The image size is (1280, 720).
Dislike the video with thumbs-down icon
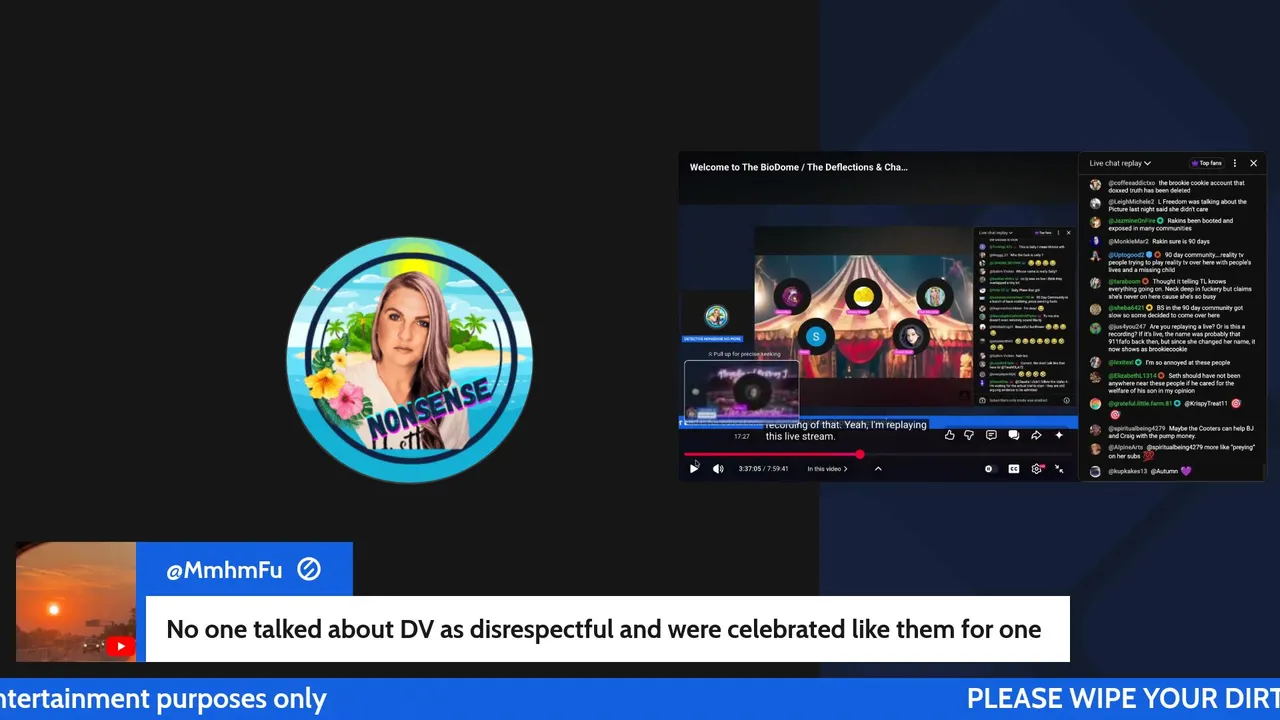(968, 435)
